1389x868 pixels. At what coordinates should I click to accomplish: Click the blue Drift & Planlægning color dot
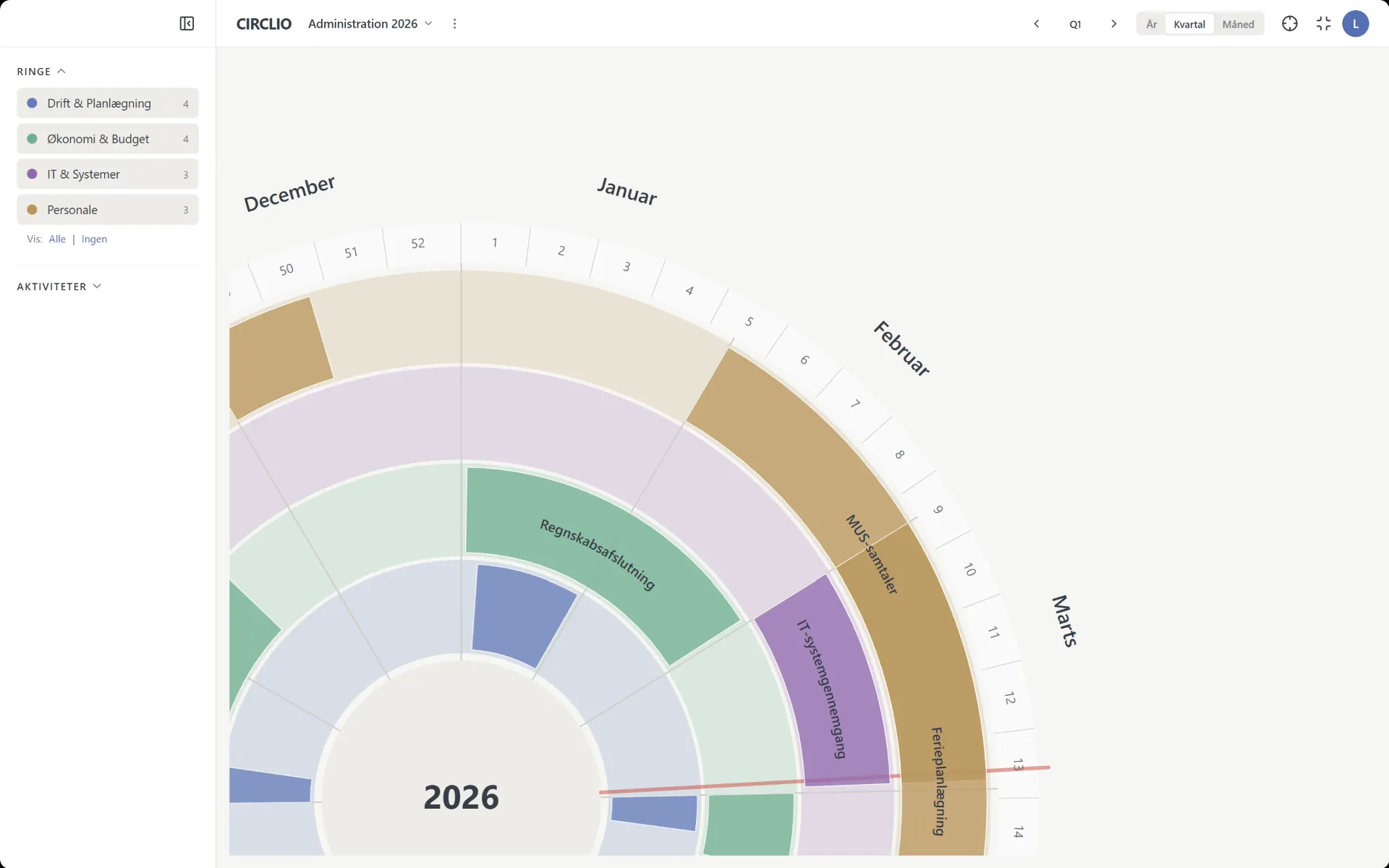32,103
